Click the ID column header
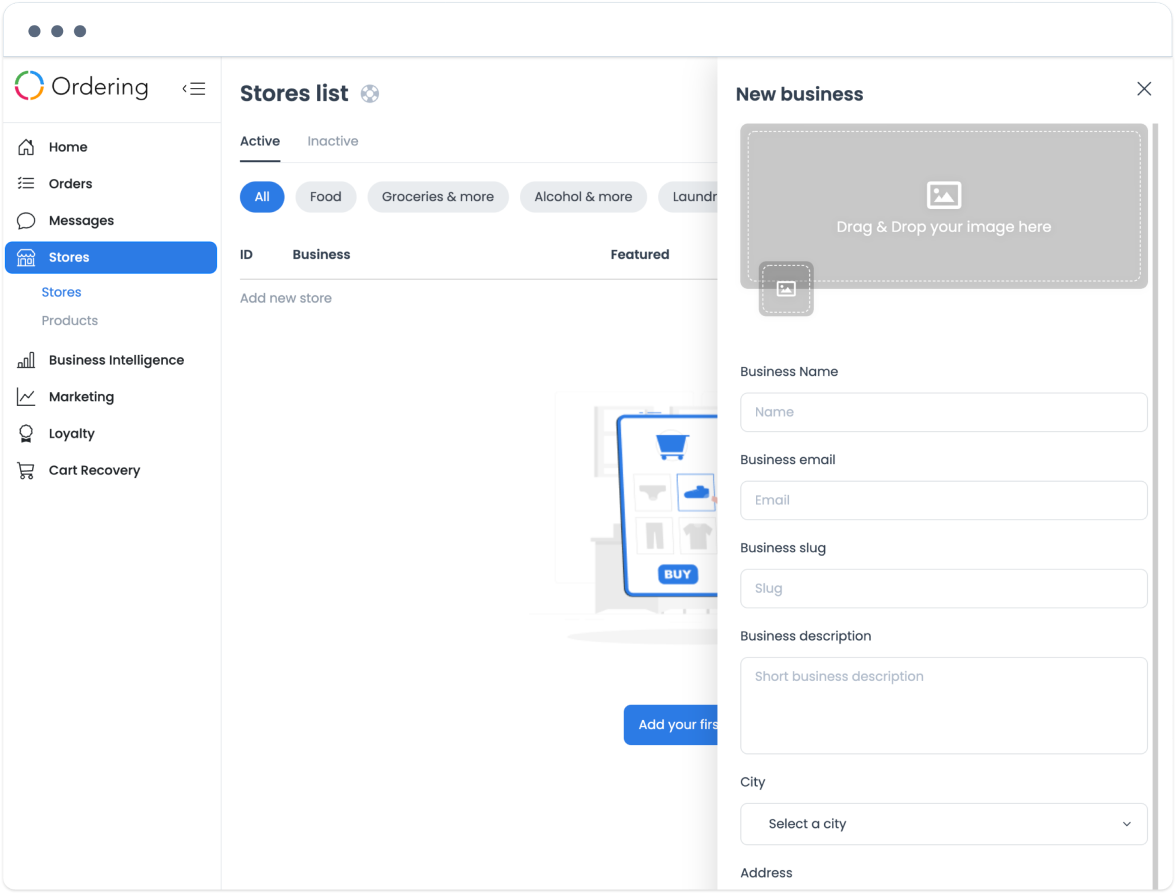The width and height of the screenshot is (1176, 895). point(246,254)
